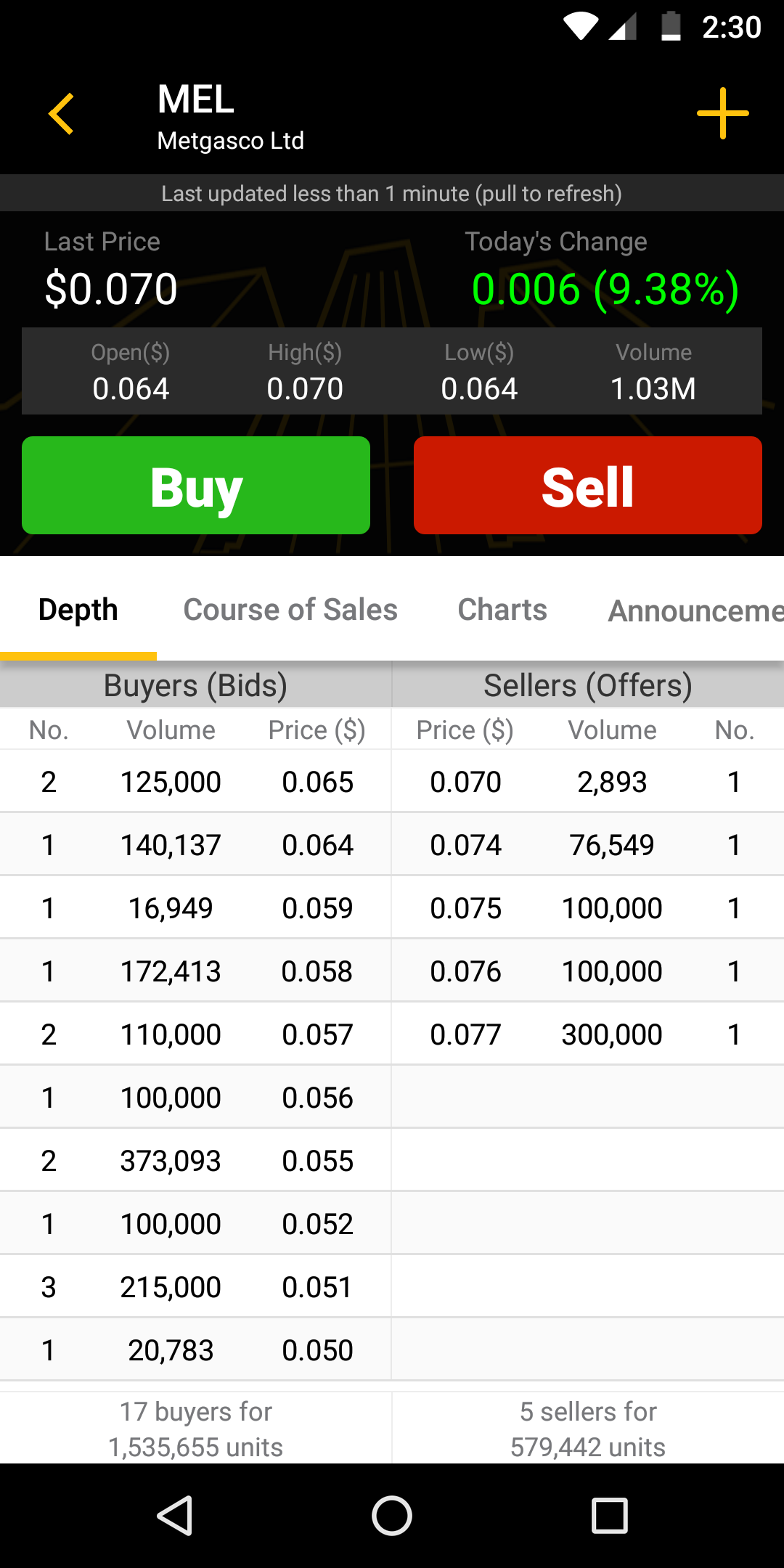Tap the Sellers (Offers) header

pos(588,685)
